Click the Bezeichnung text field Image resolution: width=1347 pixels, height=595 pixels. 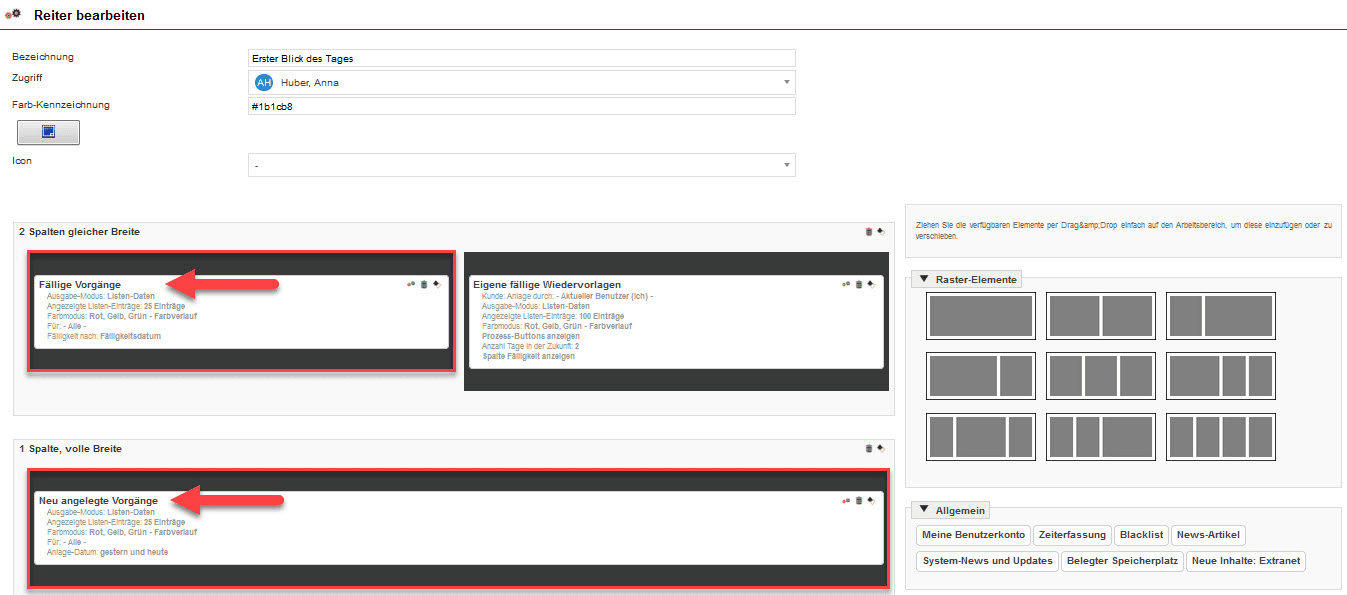tap(521, 58)
